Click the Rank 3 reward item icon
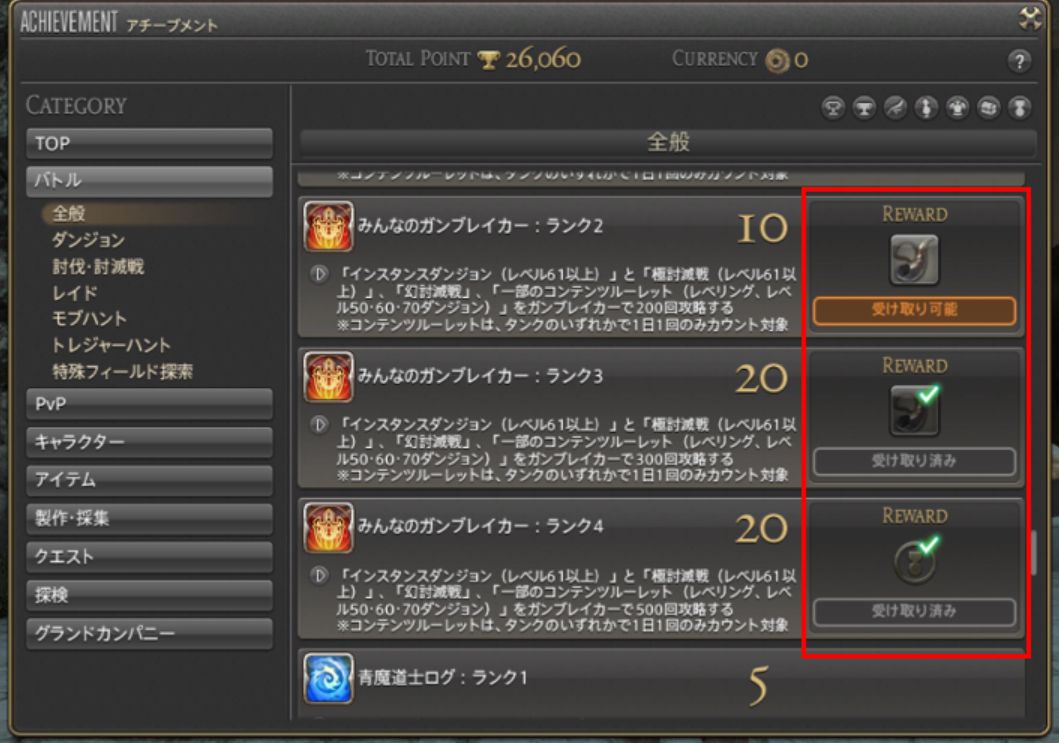Screen dimensions: 1059x743 point(914,410)
